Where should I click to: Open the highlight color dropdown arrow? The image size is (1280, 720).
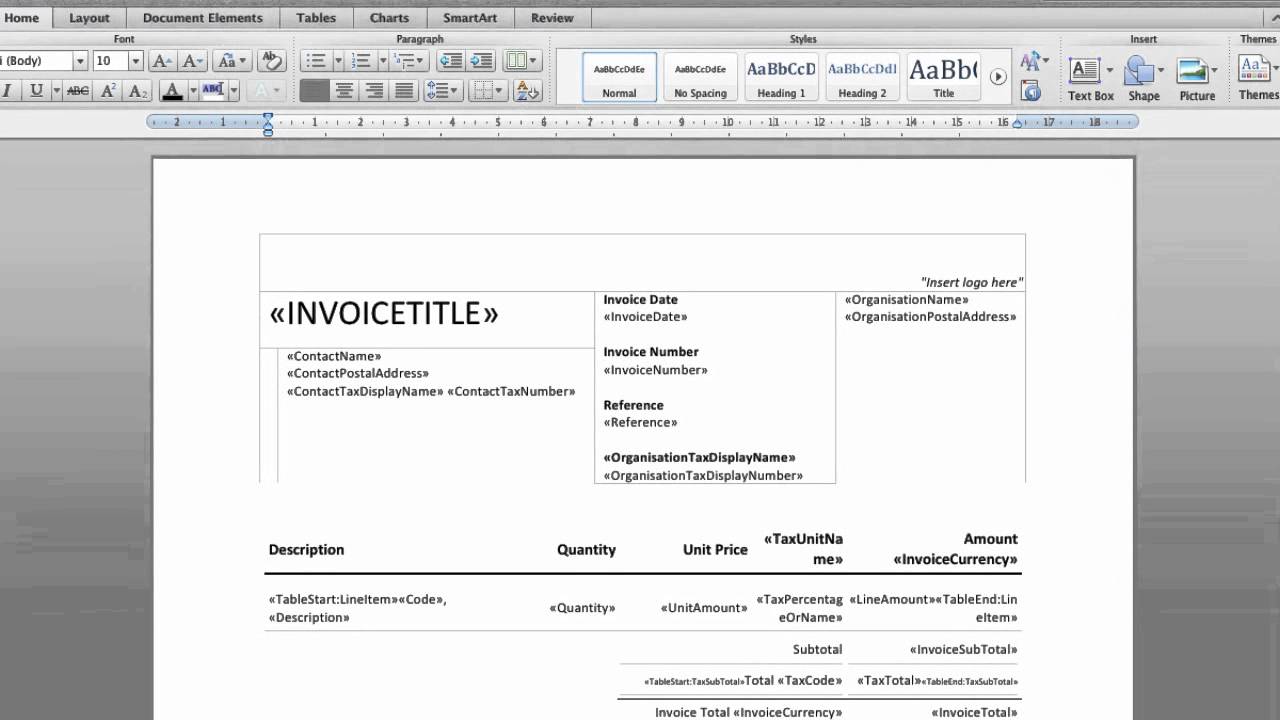pos(234,91)
